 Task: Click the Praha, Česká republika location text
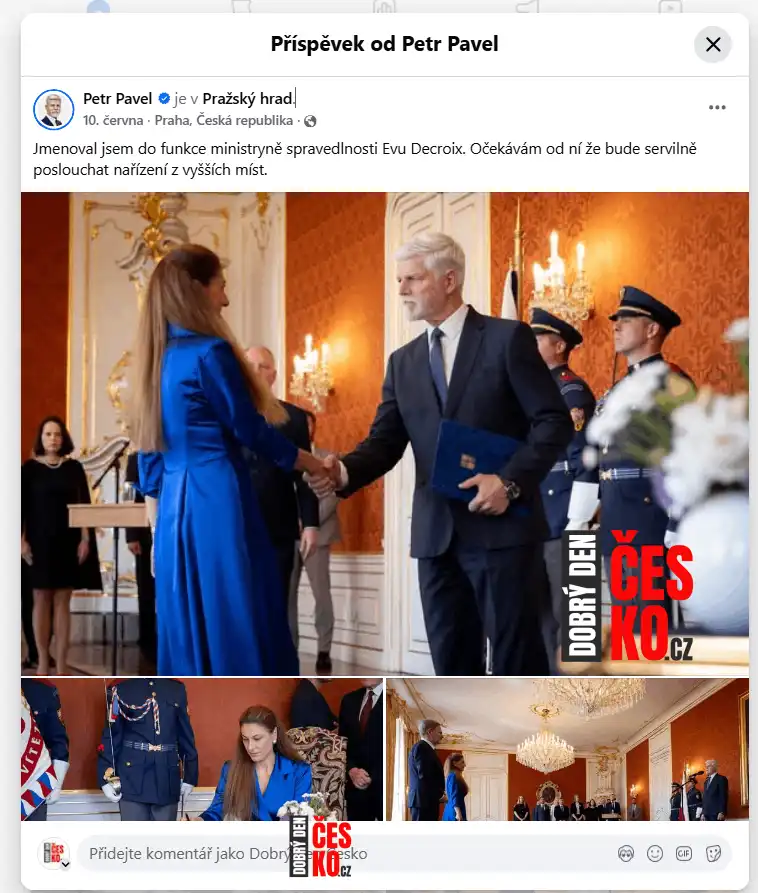click(224, 121)
